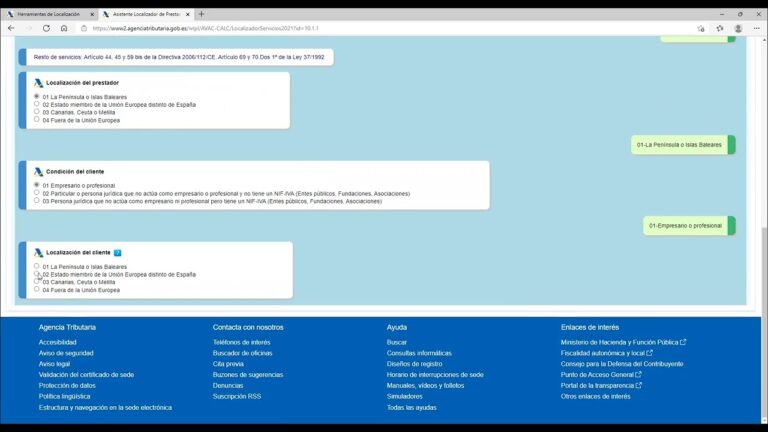Open the Cita previa link
The image size is (768, 432).
pyautogui.click(x=228, y=363)
